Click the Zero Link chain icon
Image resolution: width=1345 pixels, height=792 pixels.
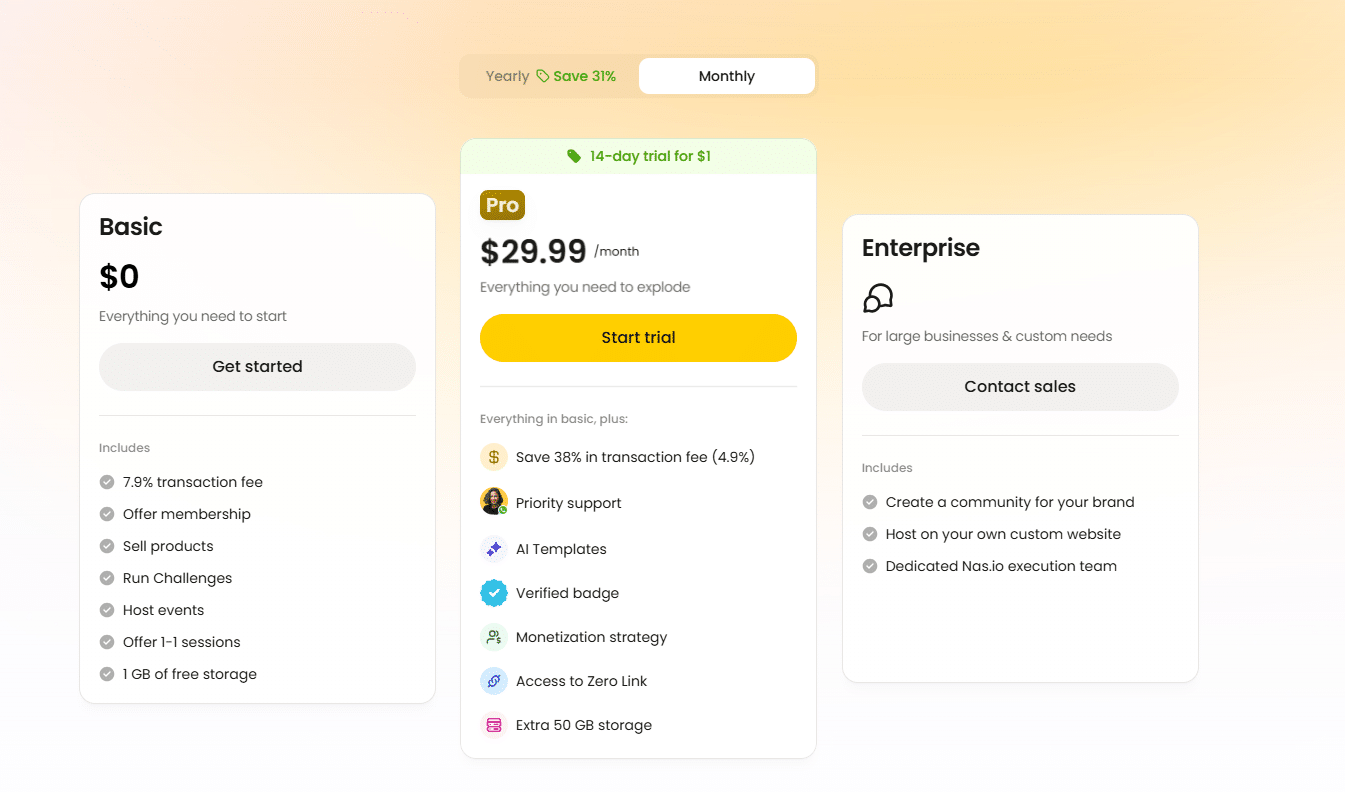(x=494, y=681)
